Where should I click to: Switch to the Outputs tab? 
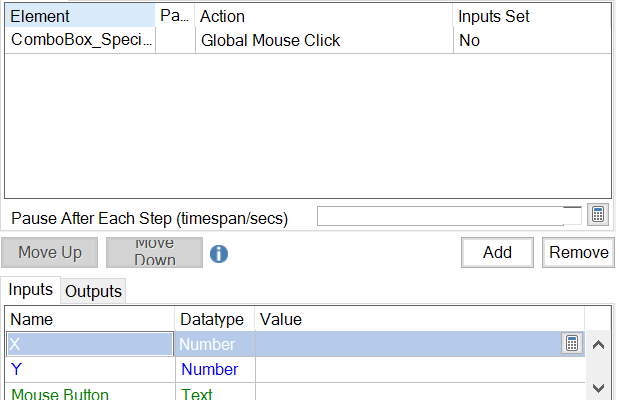(93, 291)
